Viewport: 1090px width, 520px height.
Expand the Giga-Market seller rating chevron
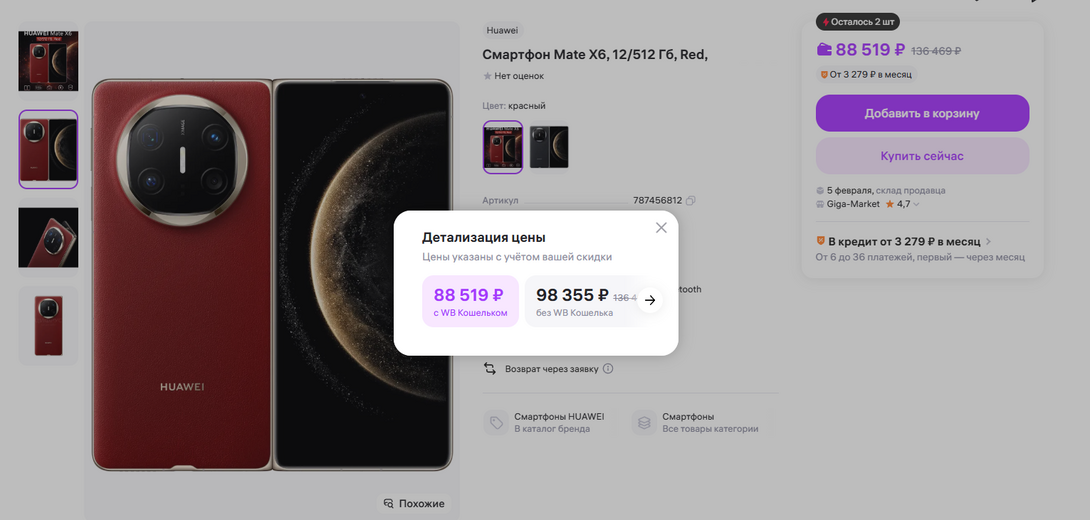(917, 204)
